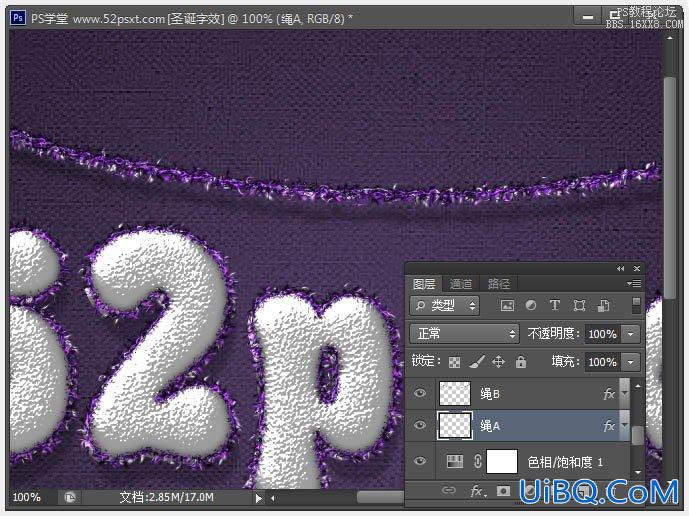This screenshot has height=516, width=689.
Task: Filter layers by smart object type
Action: tap(604, 305)
